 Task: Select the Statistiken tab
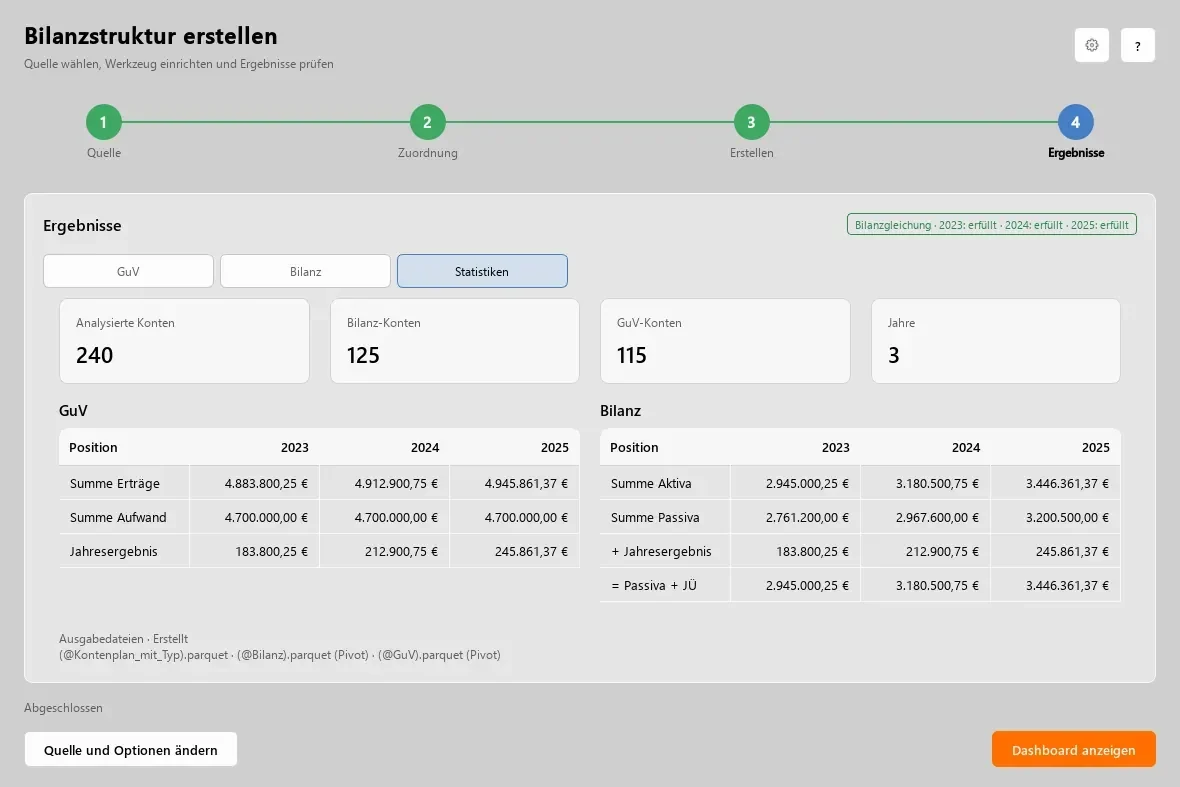[482, 271]
